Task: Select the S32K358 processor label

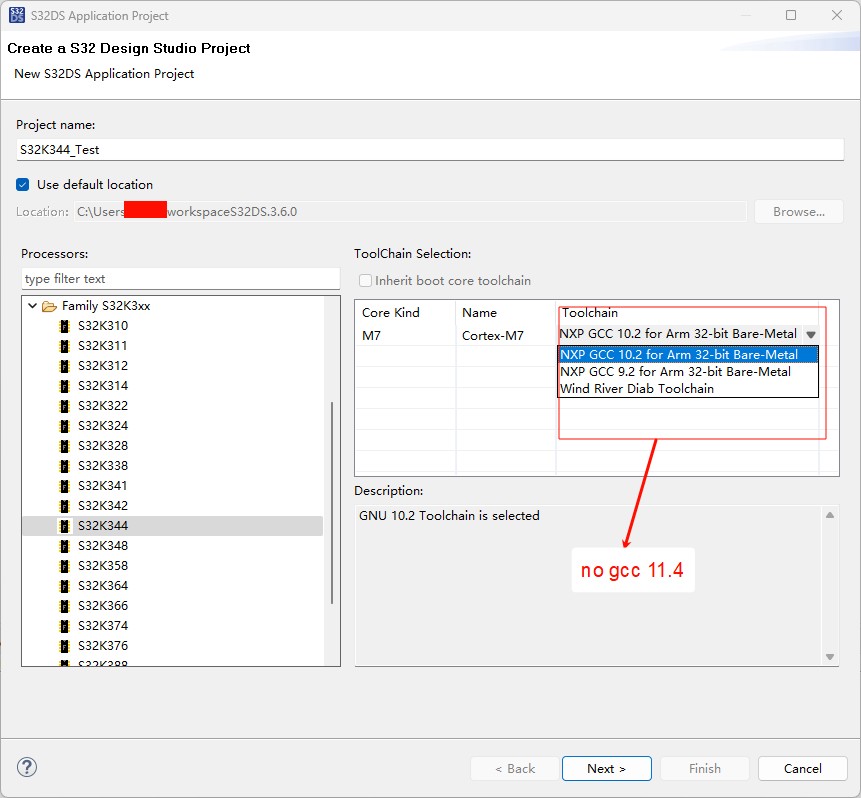Action: click(103, 566)
